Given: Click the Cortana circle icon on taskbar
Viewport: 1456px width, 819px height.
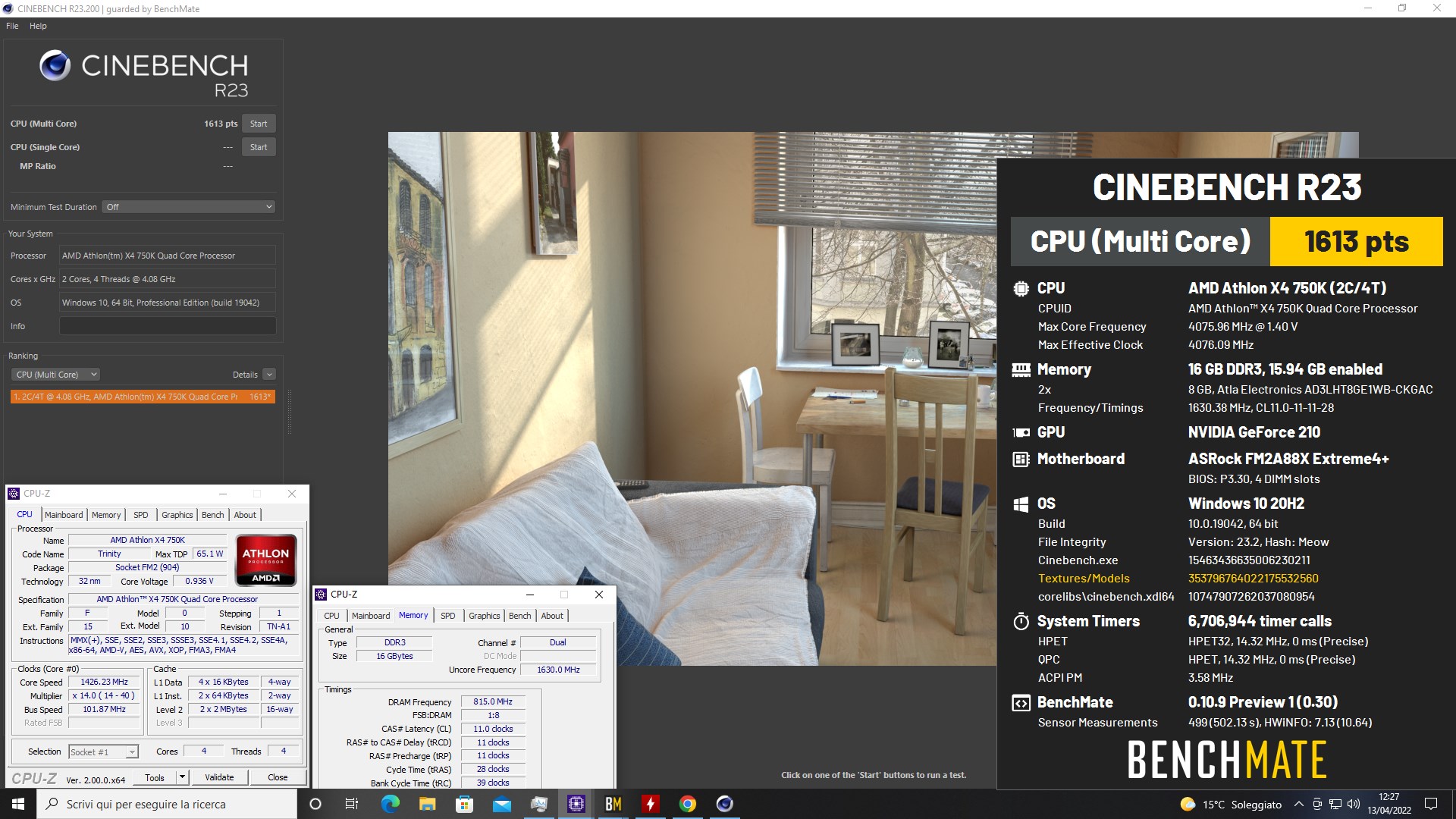Looking at the screenshot, I should pos(315,804).
